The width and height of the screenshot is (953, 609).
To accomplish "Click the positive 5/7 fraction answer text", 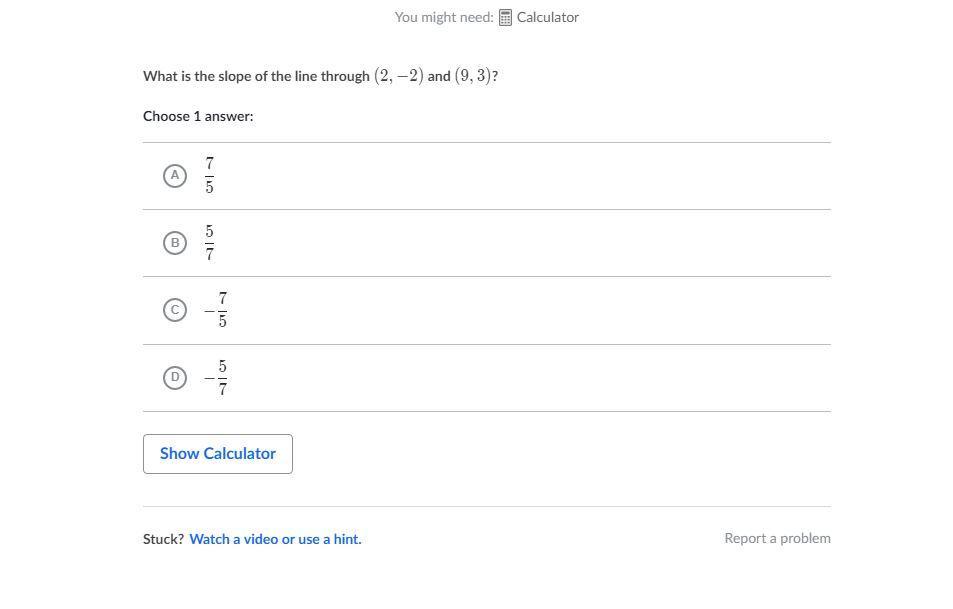I will click(x=210, y=243).
